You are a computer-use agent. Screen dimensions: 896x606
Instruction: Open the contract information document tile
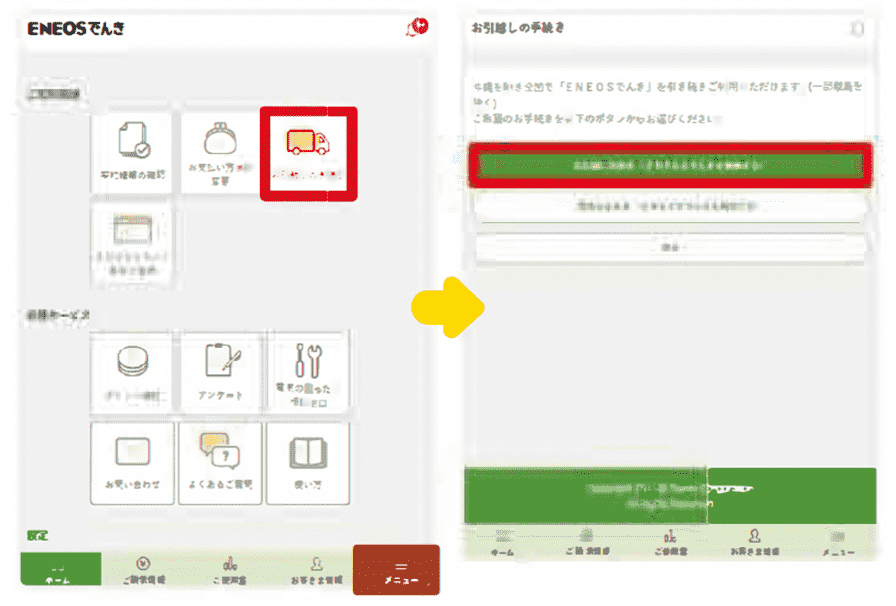(133, 154)
